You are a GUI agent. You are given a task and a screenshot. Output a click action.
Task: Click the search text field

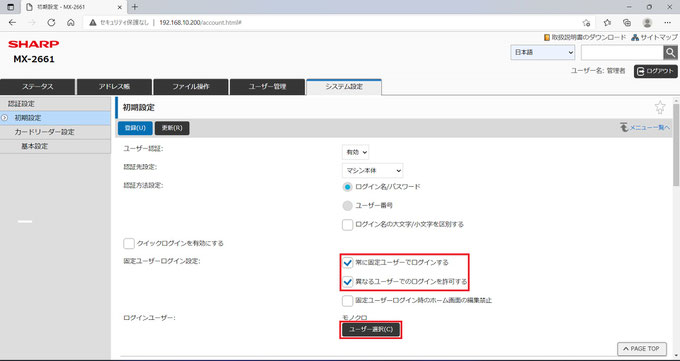pos(622,53)
